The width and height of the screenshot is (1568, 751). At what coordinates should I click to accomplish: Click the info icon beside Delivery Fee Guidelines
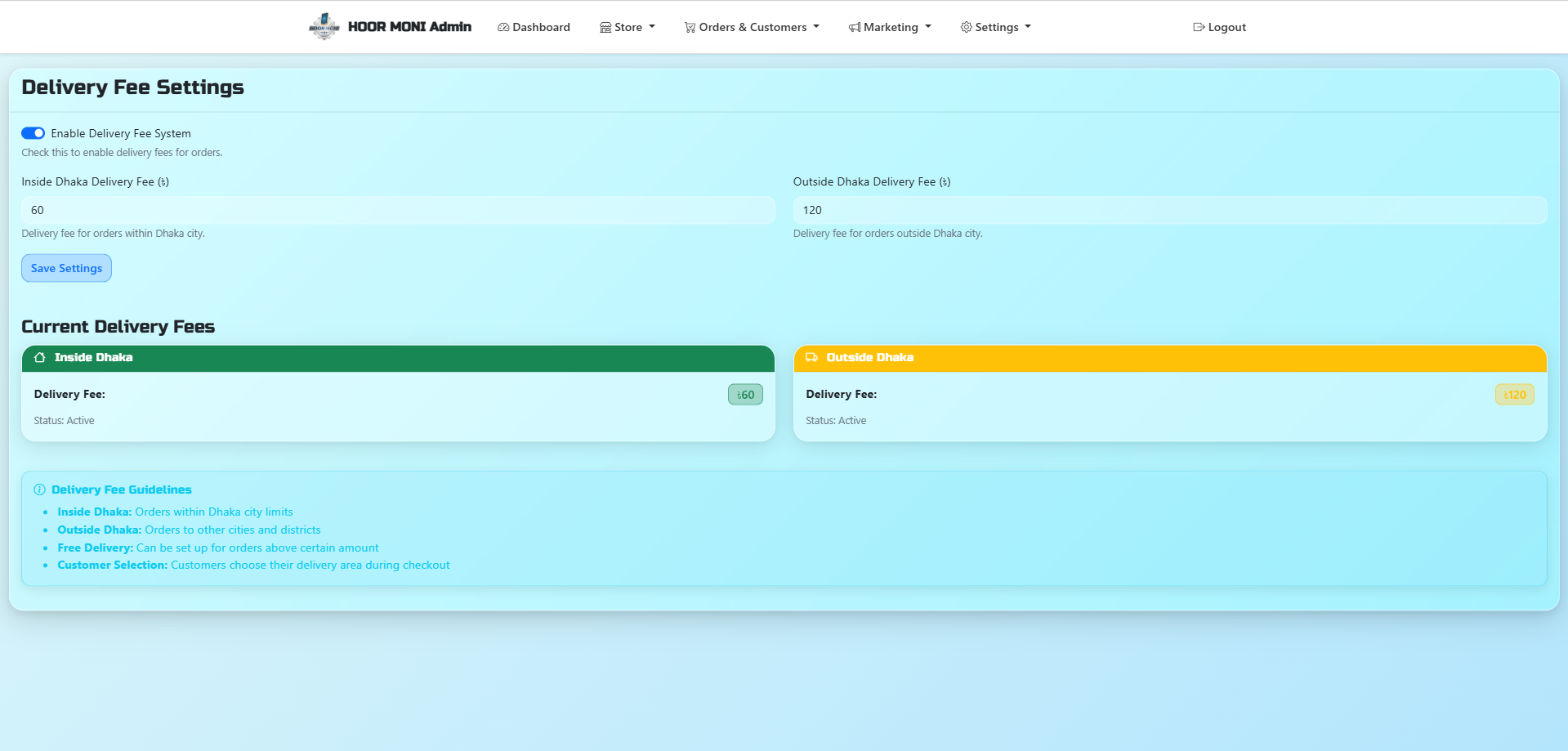[x=39, y=489]
